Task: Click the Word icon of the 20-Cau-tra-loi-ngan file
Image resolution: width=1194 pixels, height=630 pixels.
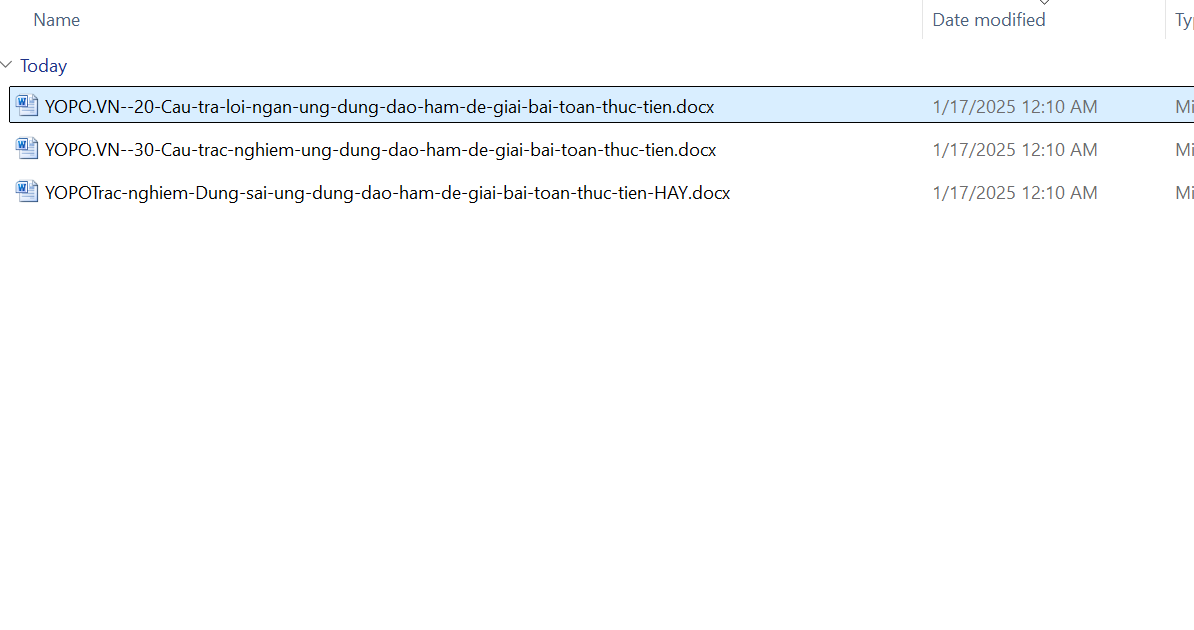Action: click(27, 105)
